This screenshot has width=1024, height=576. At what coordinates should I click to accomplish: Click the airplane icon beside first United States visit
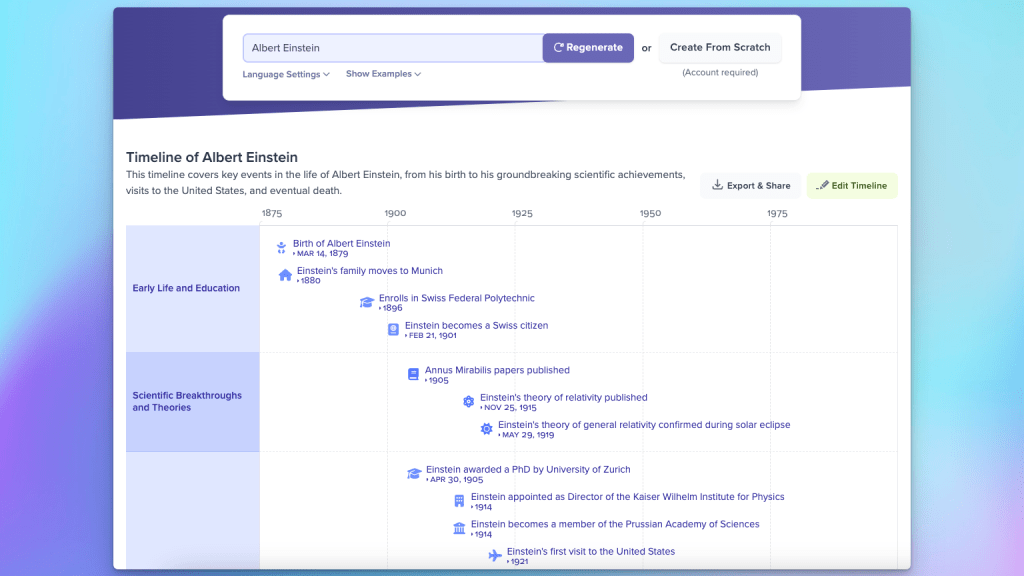(x=494, y=555)
